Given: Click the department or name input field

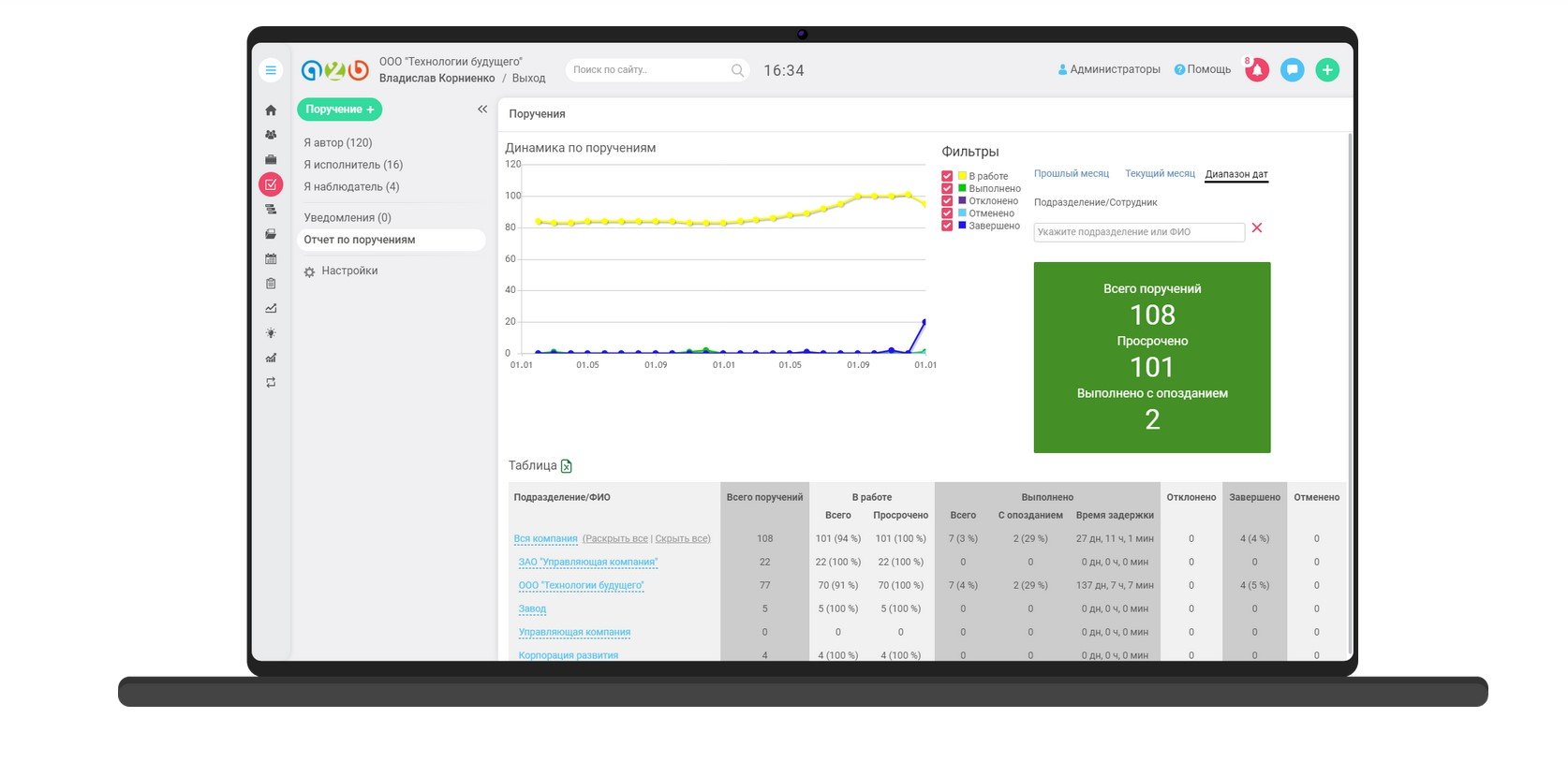Looking at the screenshot, I should click(1138, 232).
